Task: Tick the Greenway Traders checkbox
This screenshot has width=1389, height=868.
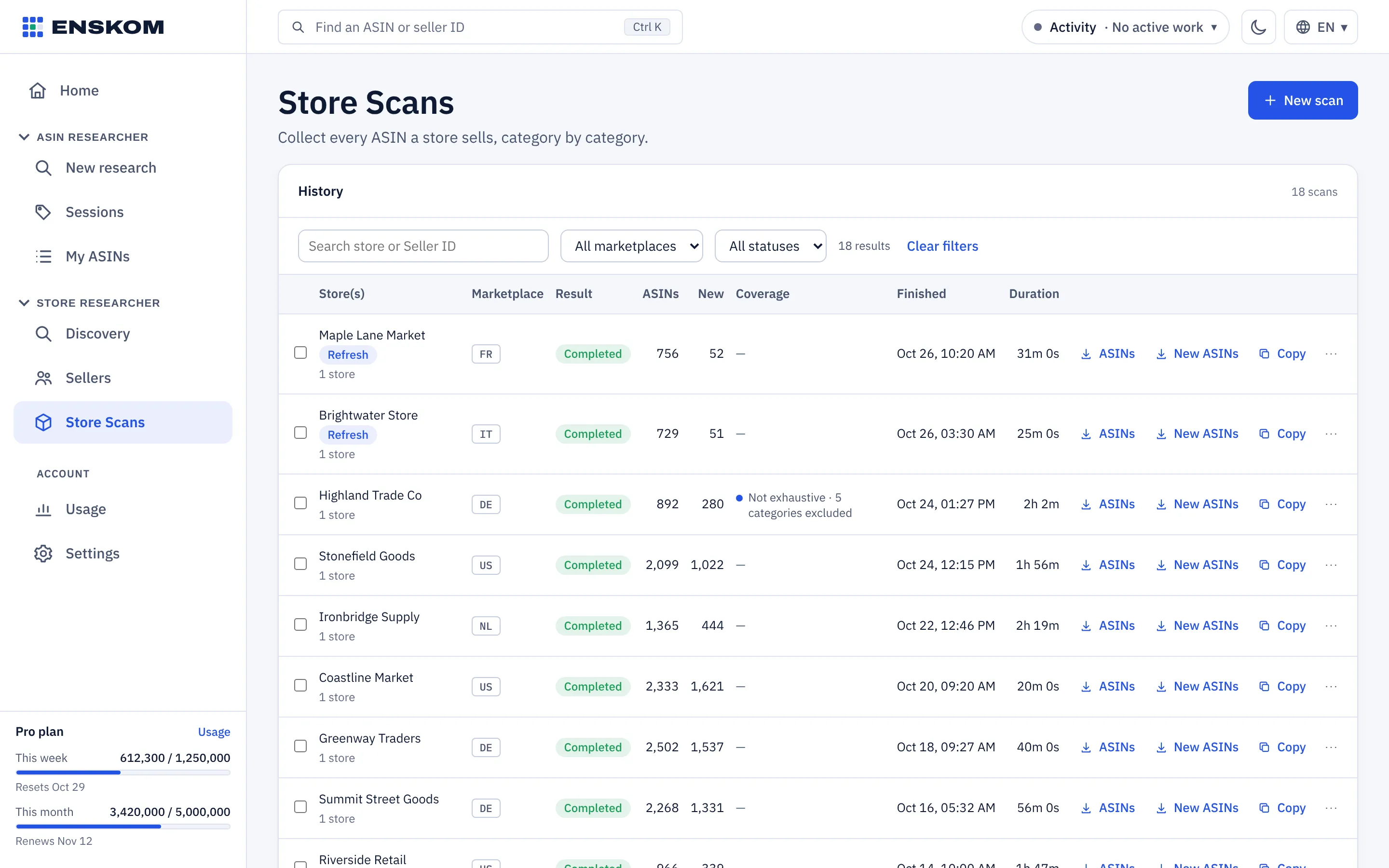Action: [x=300, y=746]
